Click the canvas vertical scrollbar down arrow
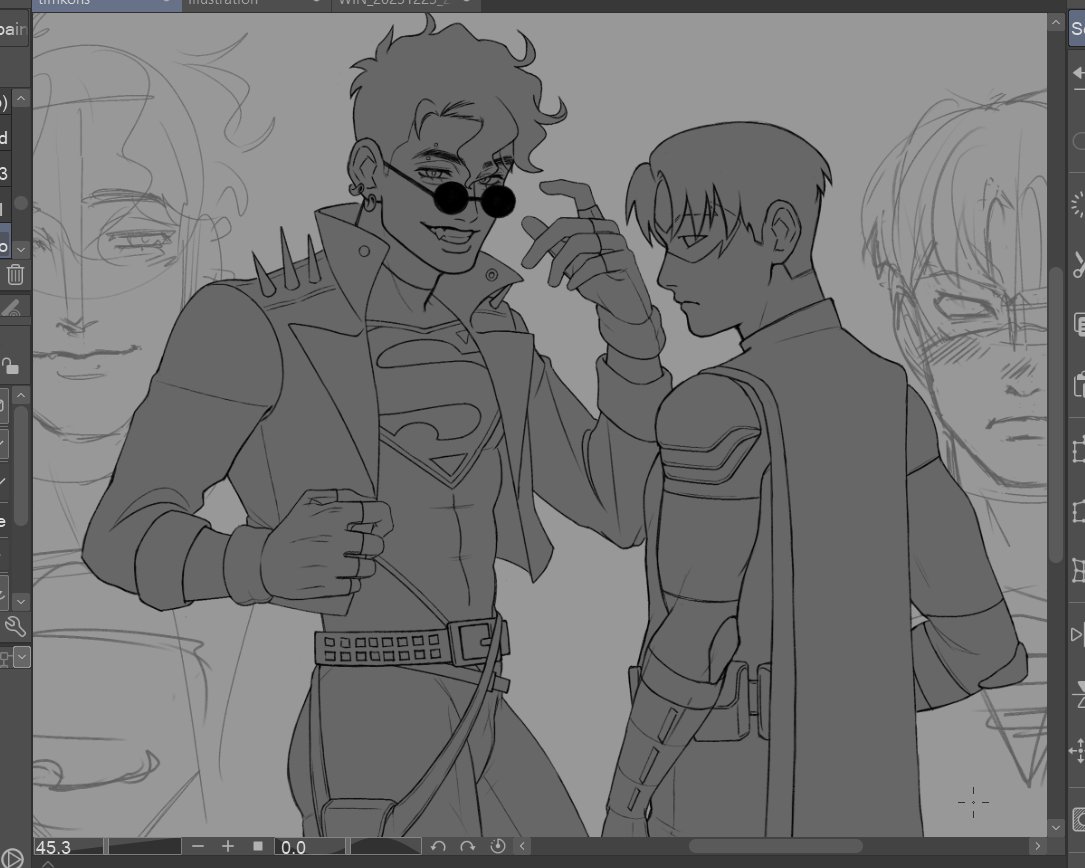Screen dimensions: 1085x868 1055,827
